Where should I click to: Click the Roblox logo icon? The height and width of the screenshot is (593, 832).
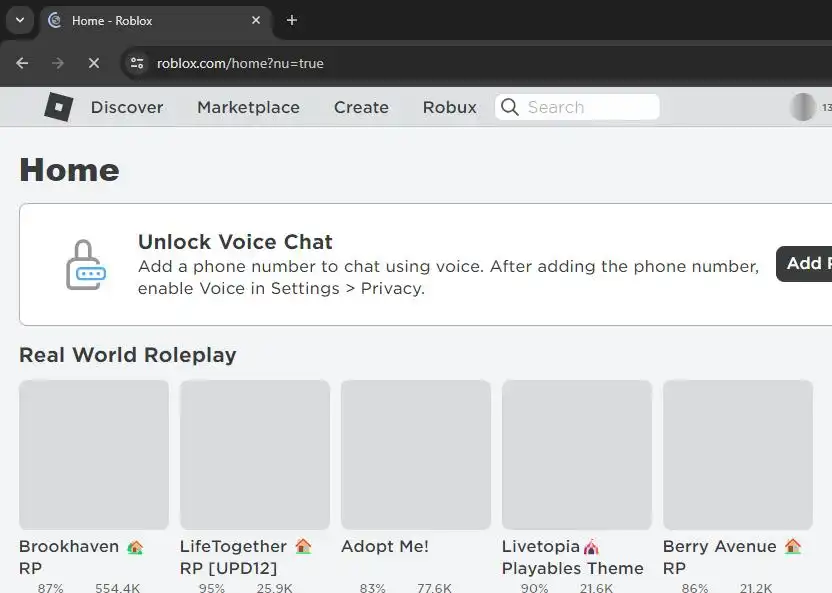(x=59, y=107)
